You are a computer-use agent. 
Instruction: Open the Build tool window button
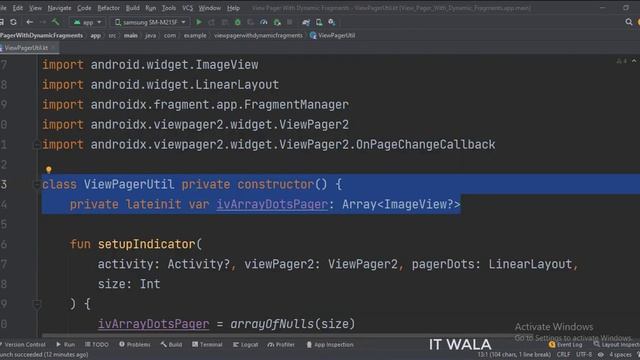pos(171,344)
